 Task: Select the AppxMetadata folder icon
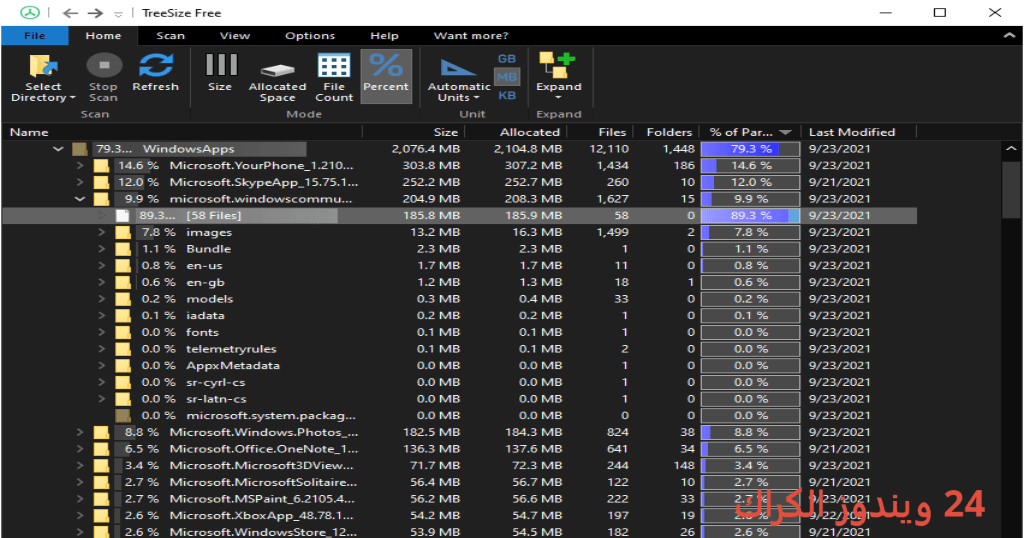click(123, 366)
